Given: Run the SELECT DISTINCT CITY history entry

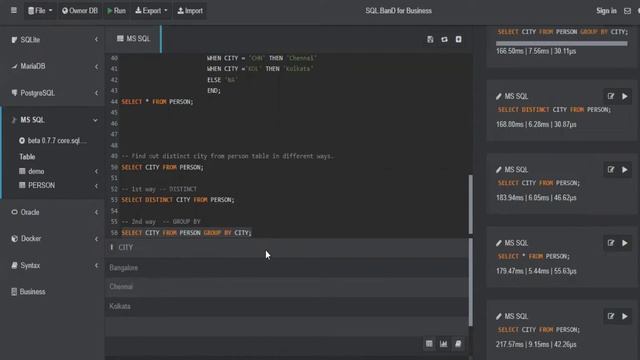Looking at the screenshot, I should click(x=625, y=96).
